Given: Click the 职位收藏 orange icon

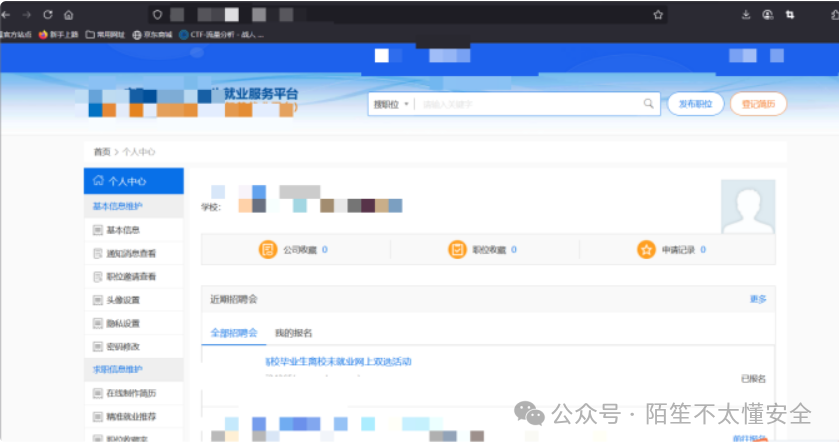Looking at the screenshot, I should [457, 249].
